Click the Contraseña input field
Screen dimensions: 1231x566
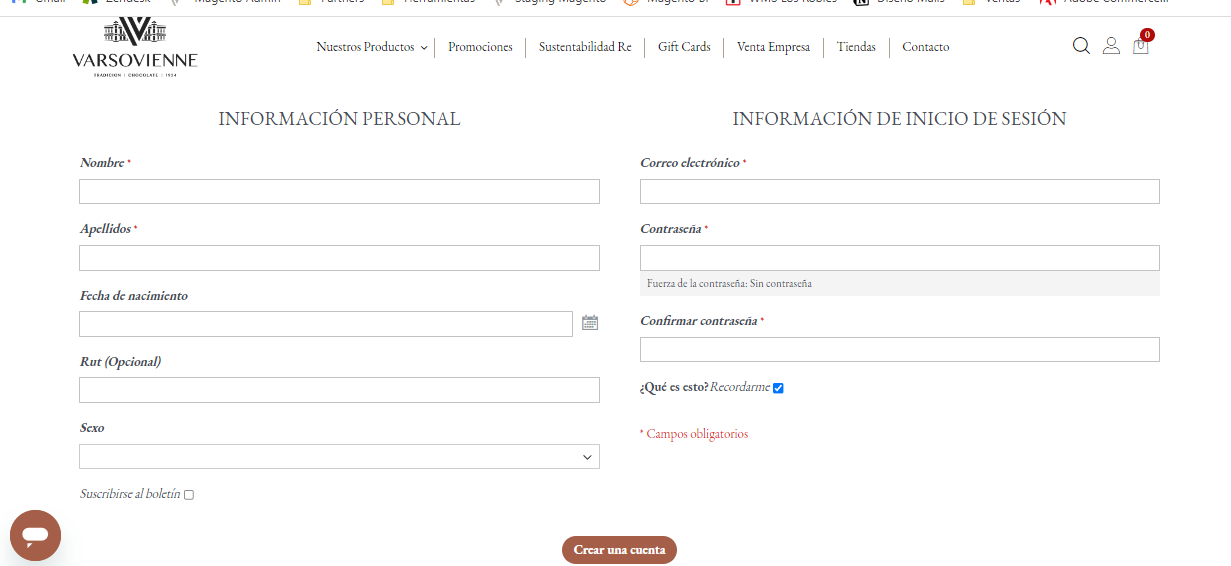point(899,258)
